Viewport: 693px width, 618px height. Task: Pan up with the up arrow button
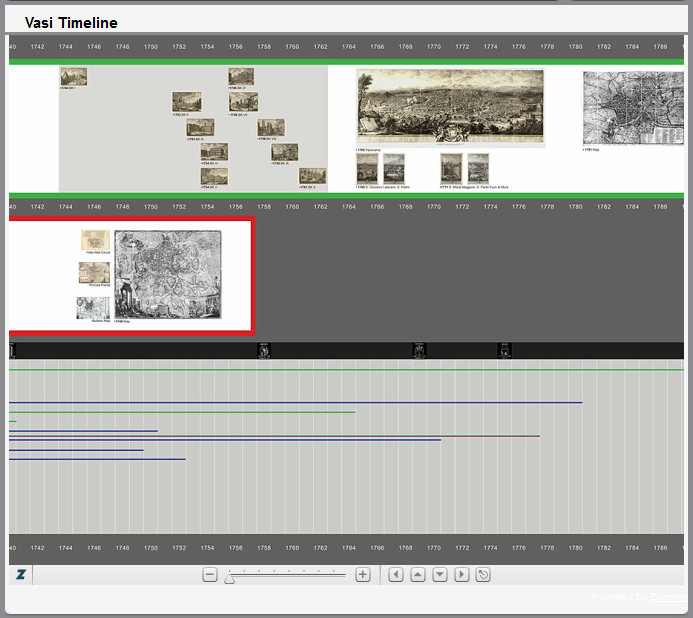pyautogui.click(x=418, y=575)
